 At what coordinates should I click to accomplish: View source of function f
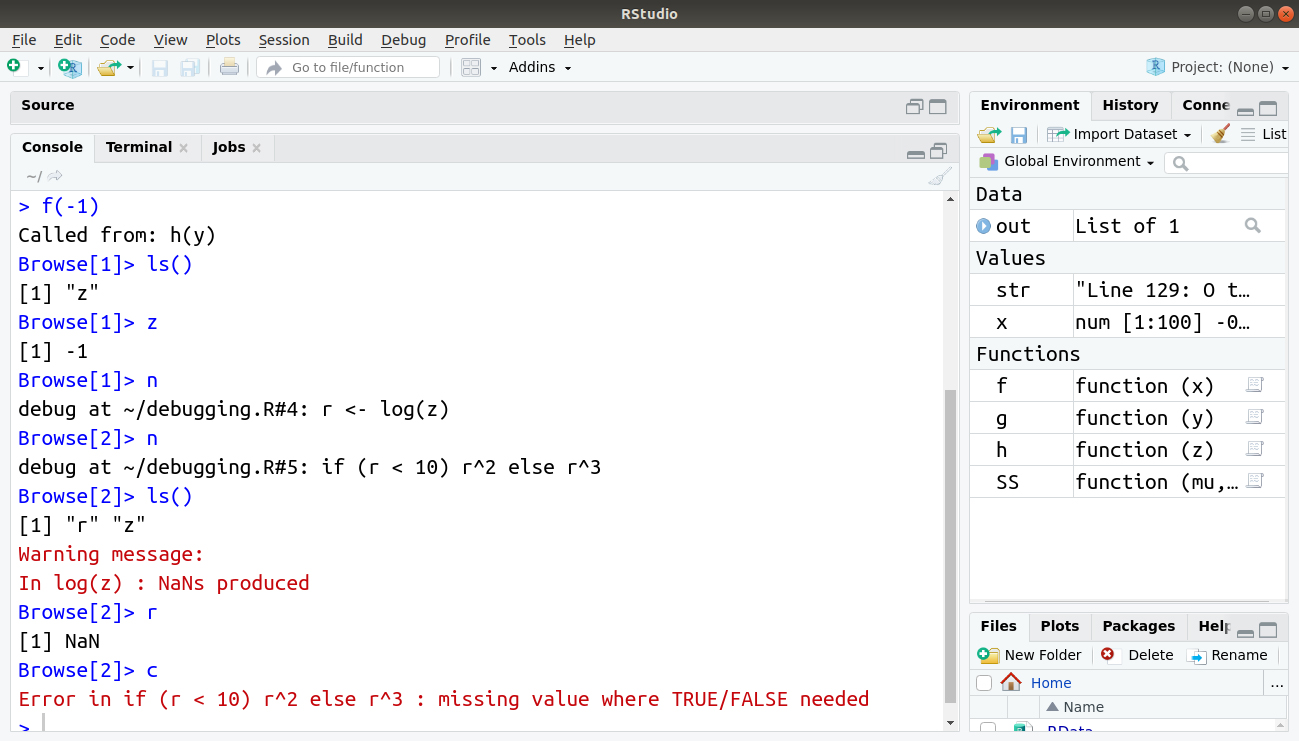coord(1255,385)
